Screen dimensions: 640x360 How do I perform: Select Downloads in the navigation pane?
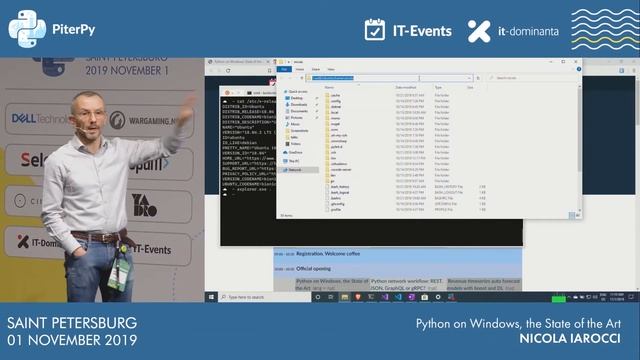pos(299,104)
